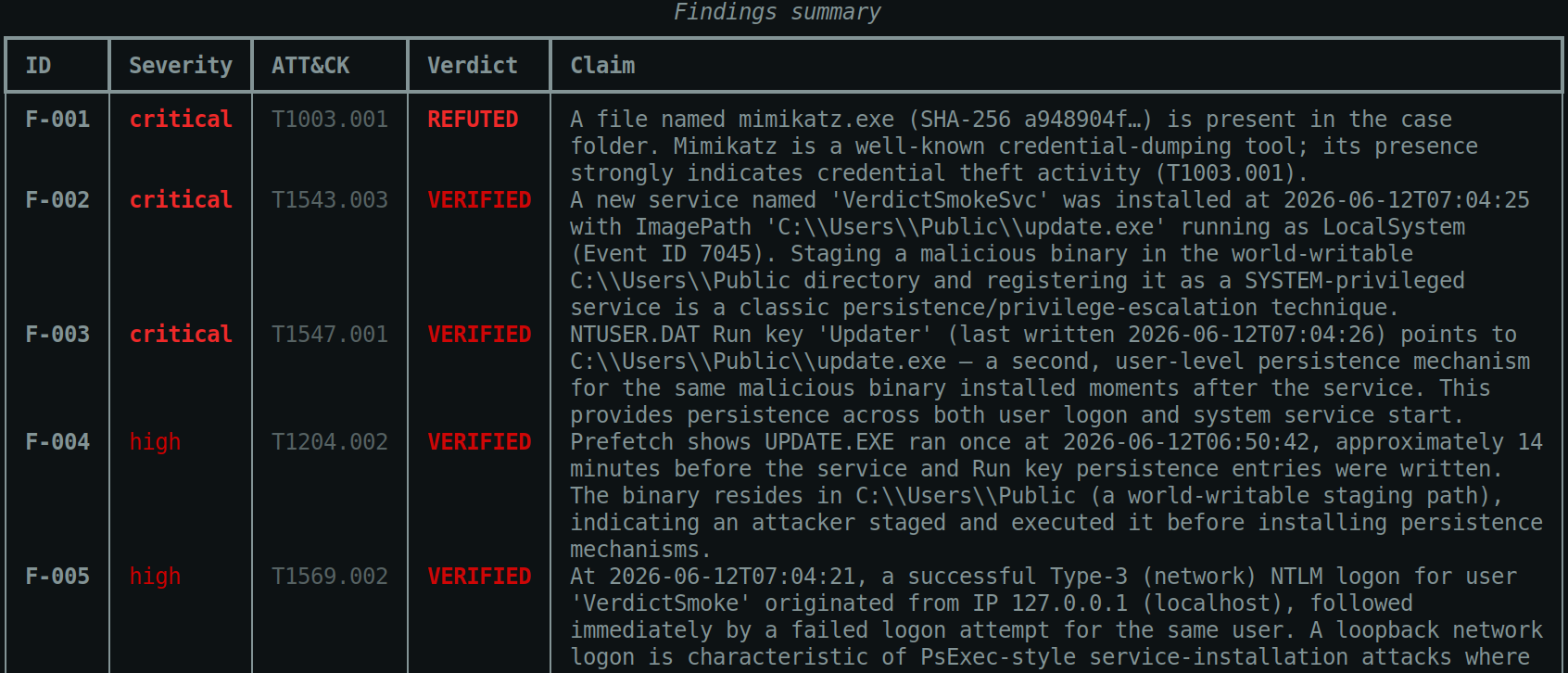The image size is (1568, 673).
Task: Click the Severity column header
Action: point(181,66)
